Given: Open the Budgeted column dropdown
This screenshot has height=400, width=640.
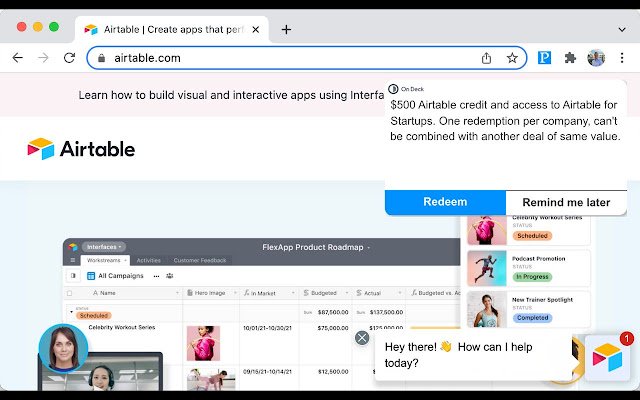Looking at the screenshot, I should pyautogui.click(x=347, y=293).
